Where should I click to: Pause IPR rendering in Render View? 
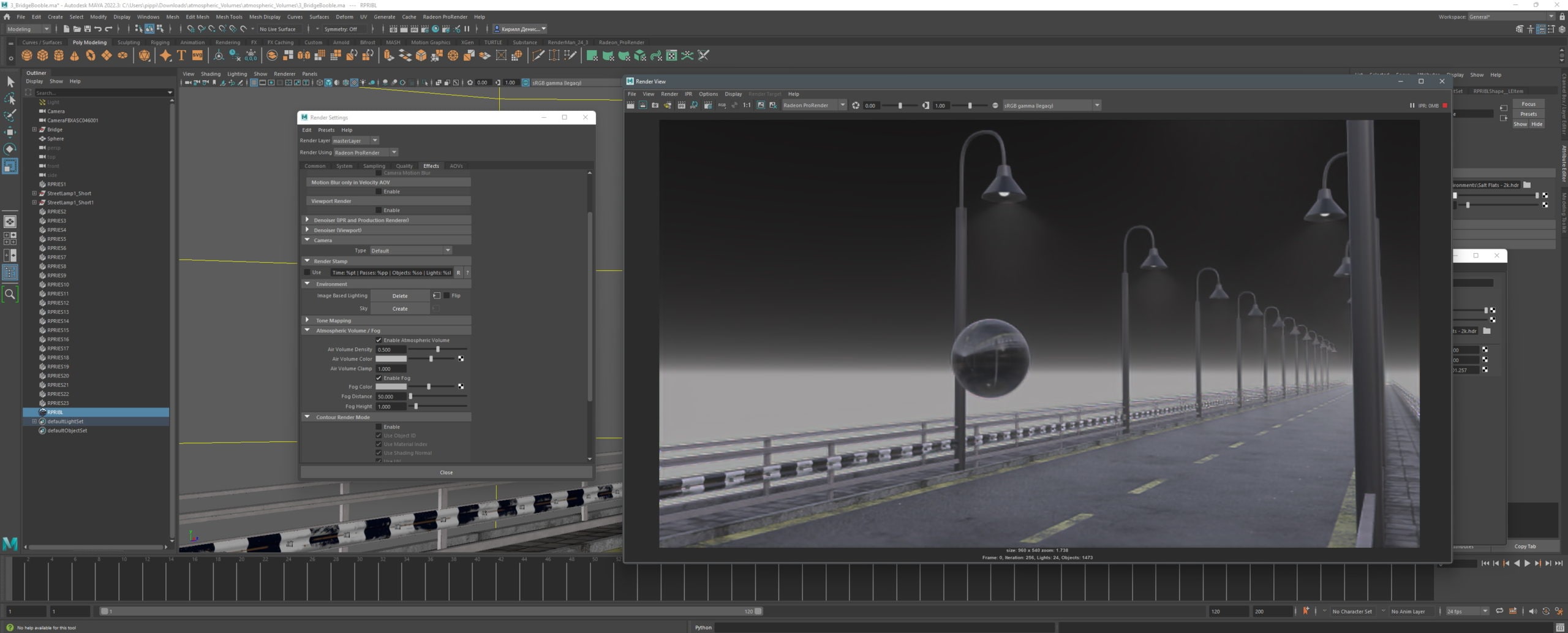pos(1412,105)
